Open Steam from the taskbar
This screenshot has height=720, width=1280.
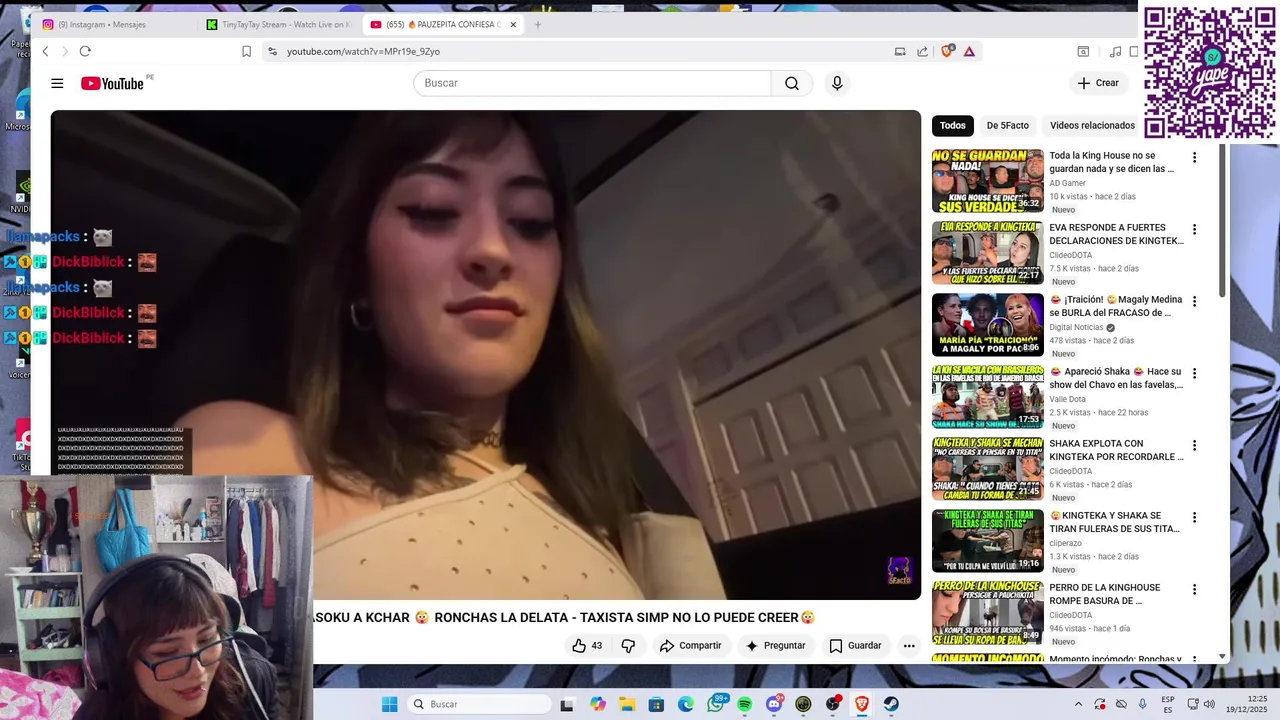(x=891, y=704)
